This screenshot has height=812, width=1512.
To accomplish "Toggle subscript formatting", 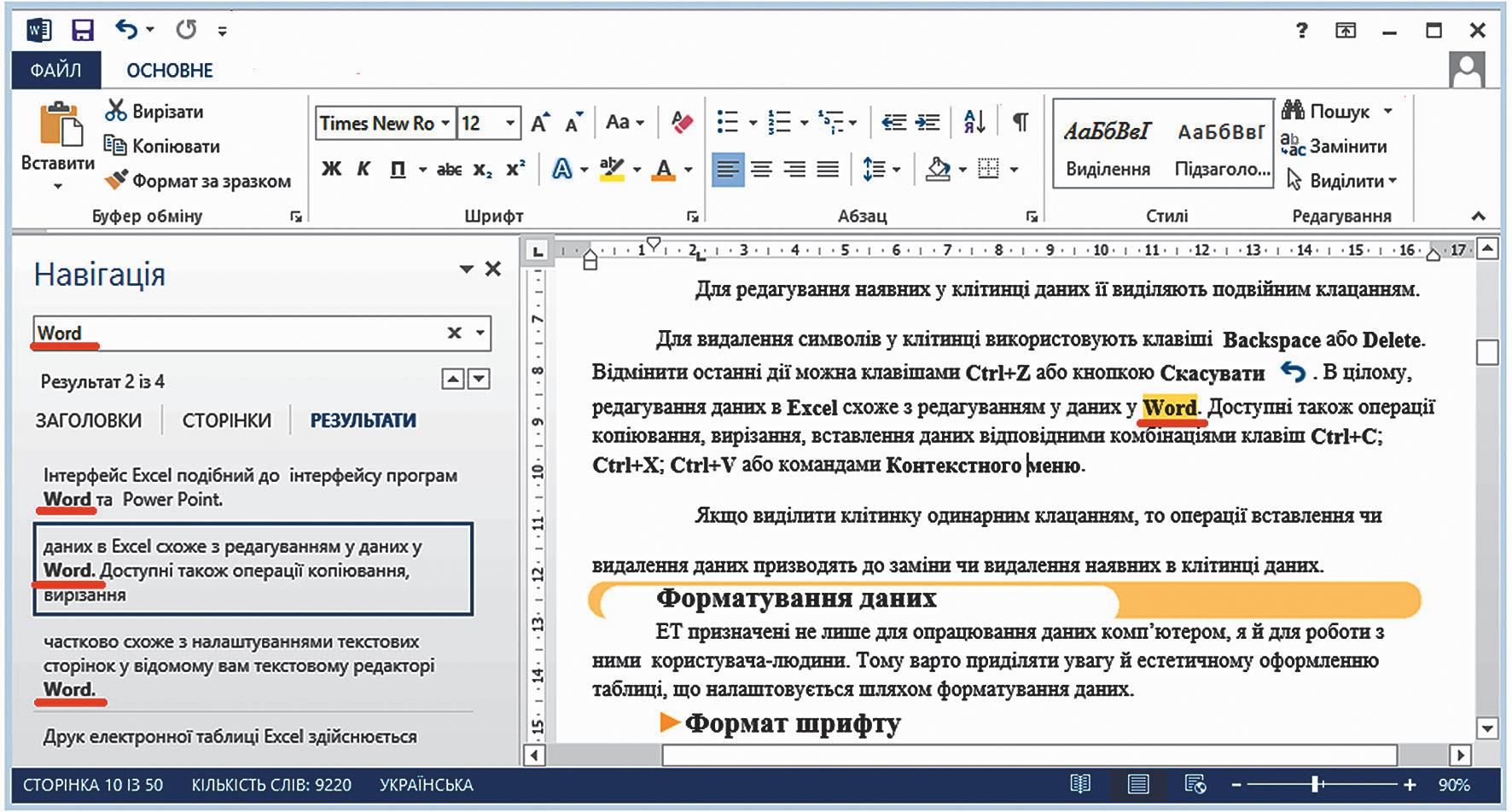I will pyautogui.click(x=483, y=170).
